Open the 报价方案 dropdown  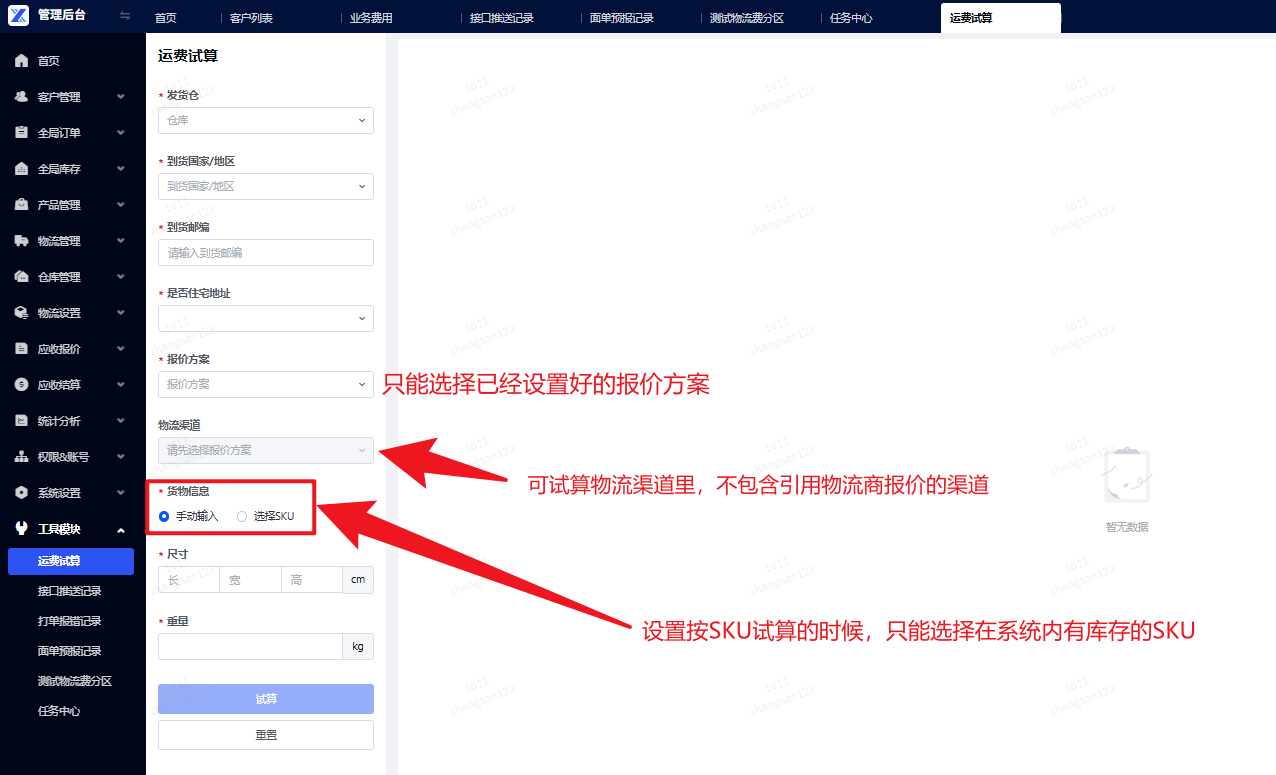point(266,384)
